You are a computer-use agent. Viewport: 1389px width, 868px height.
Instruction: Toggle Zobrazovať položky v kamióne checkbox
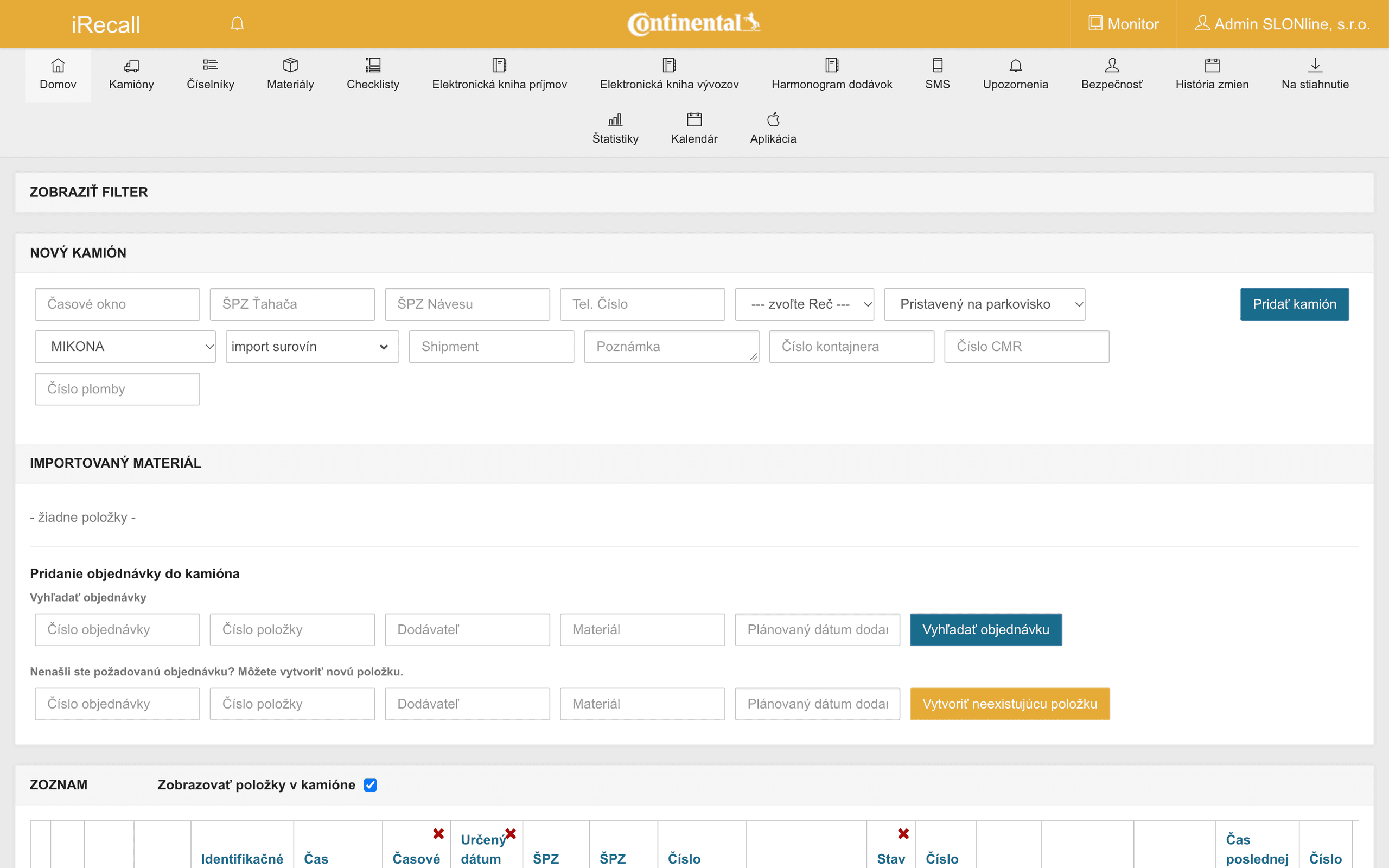[x=370, y=785]
